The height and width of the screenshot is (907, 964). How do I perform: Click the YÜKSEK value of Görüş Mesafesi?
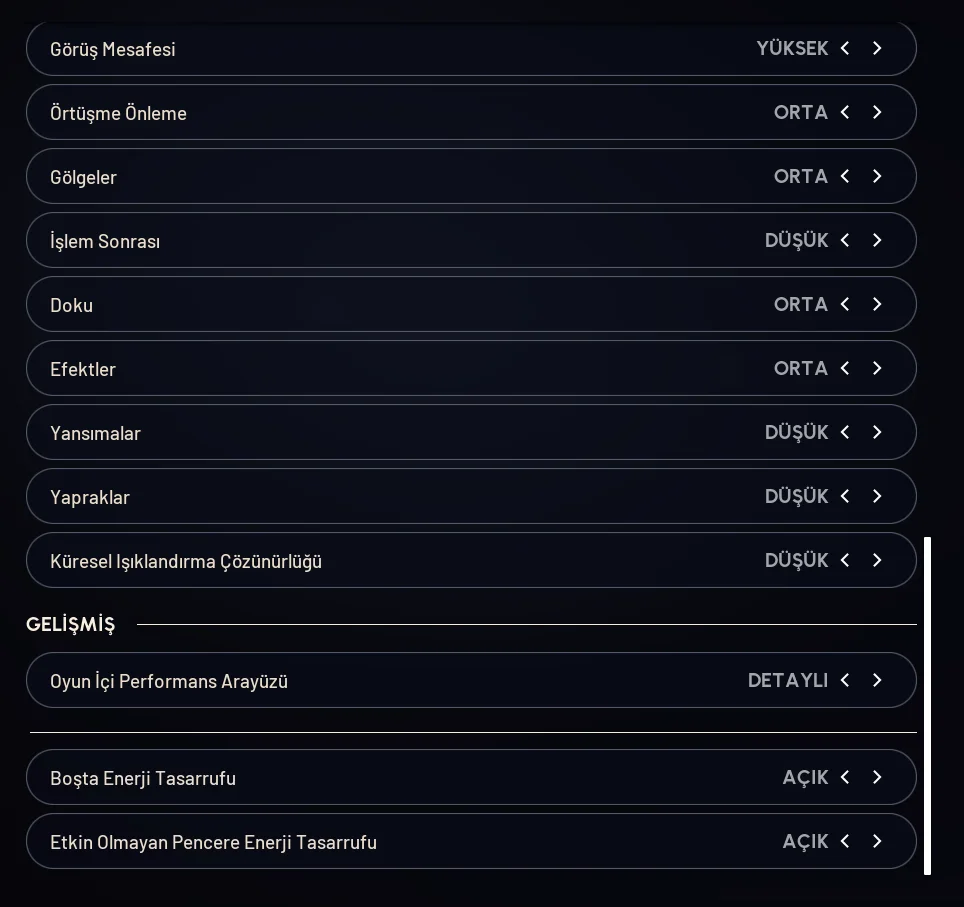pos(792,48)
